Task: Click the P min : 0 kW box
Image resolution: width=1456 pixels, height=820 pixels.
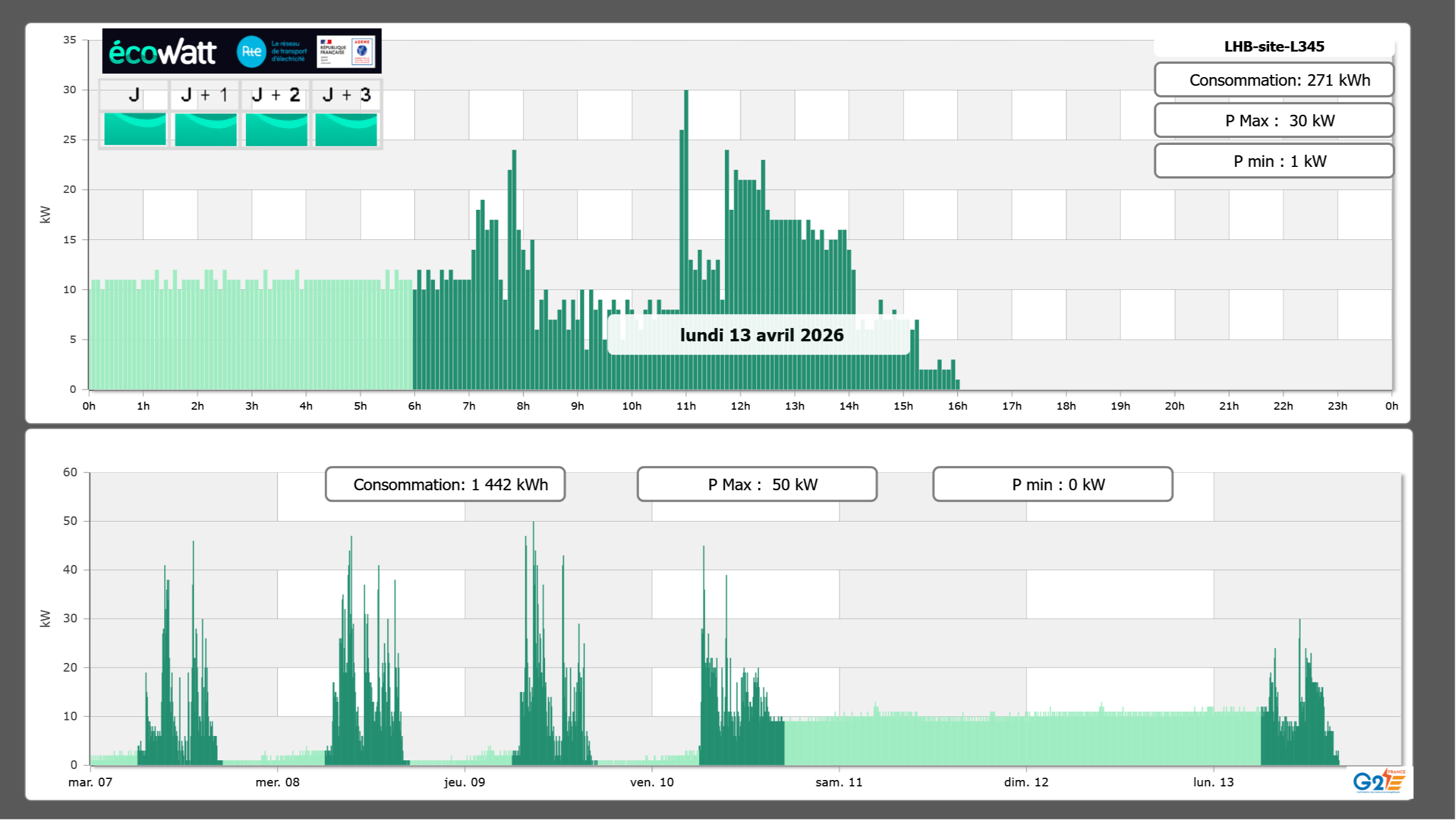Action: coord(1052,484)
